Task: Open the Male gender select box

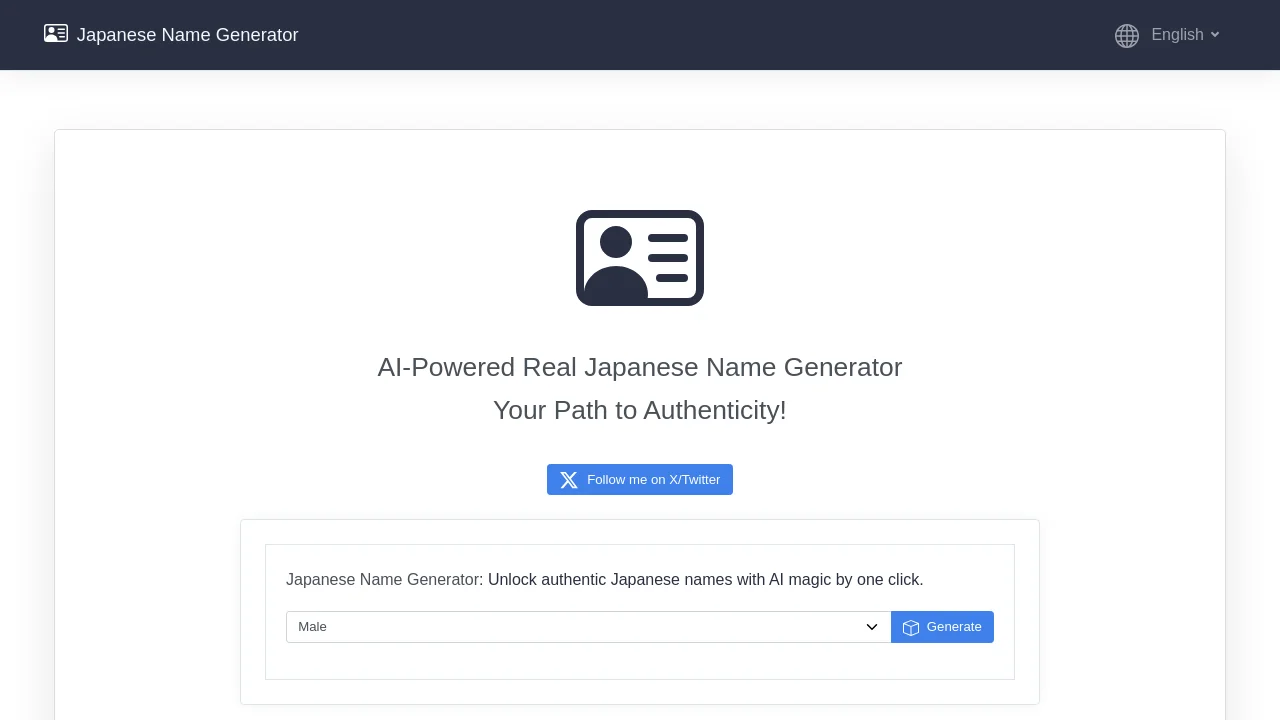Action: [x=588, y=627]
